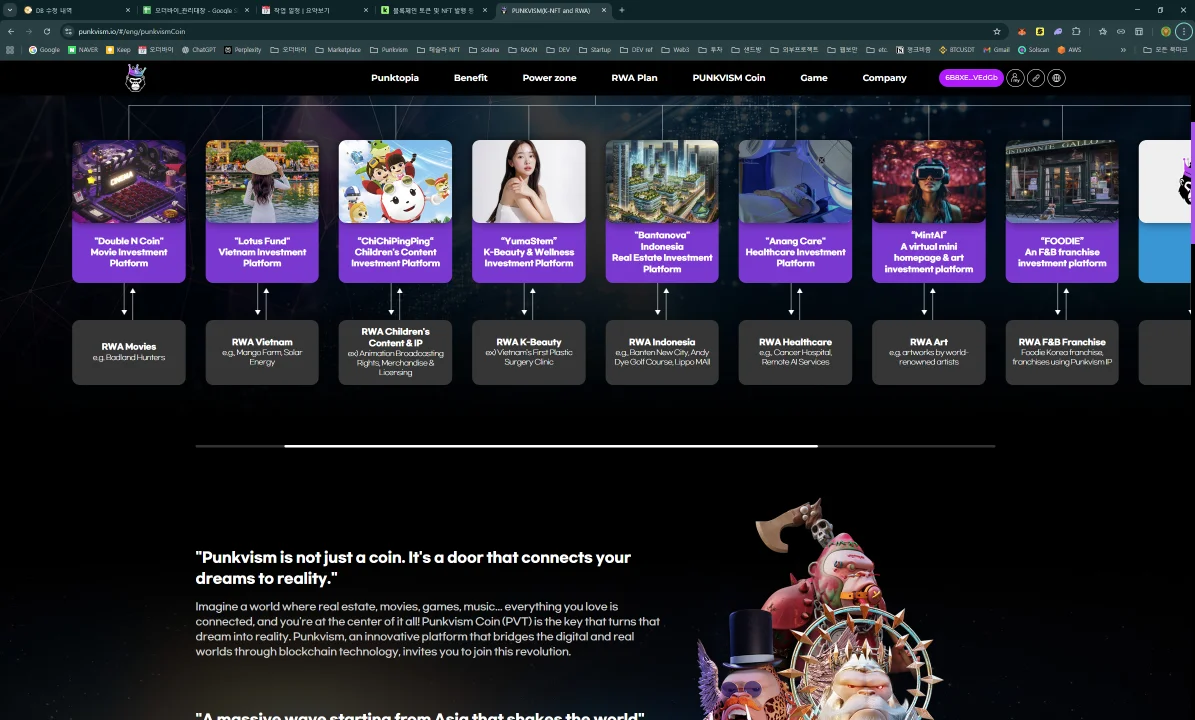Image resolution: width=1195 pixels, height=720 pixels.
Task: Open the Phantom wallet extension icon
Action: coord(1058,31)
